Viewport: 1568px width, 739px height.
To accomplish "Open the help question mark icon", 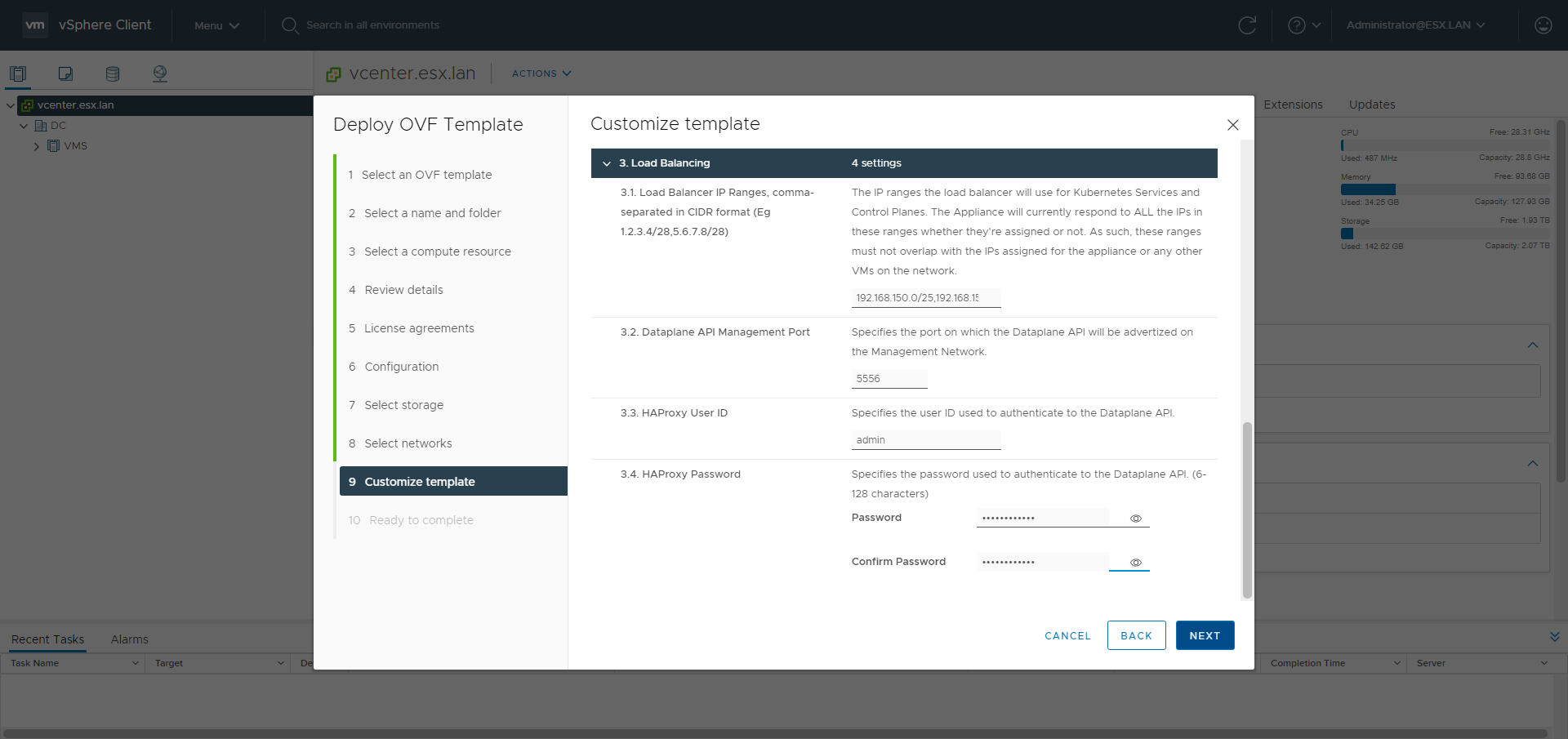I will click(x=1296, y=25).
